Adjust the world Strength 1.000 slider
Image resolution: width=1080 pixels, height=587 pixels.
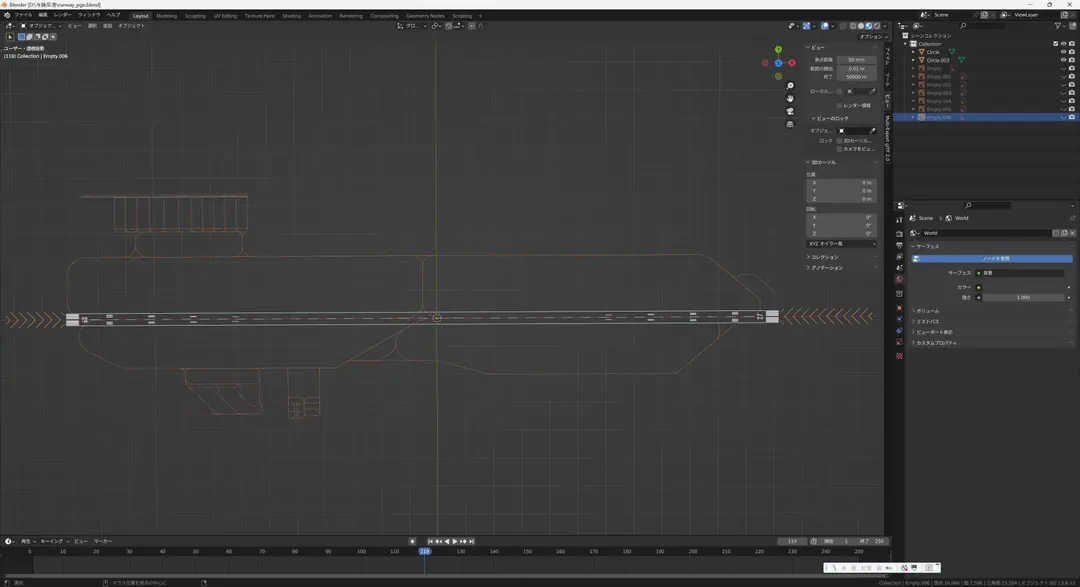coord(1024,298)
